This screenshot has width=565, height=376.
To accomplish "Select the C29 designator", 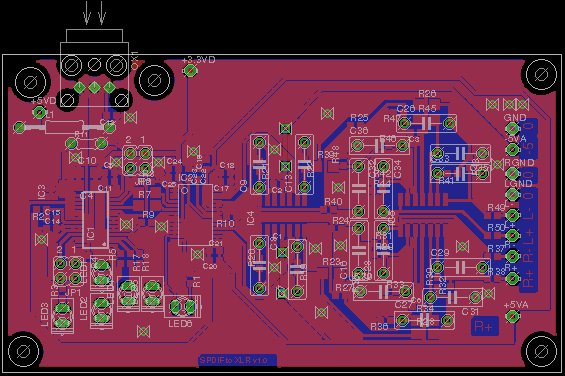I will 440,253.
